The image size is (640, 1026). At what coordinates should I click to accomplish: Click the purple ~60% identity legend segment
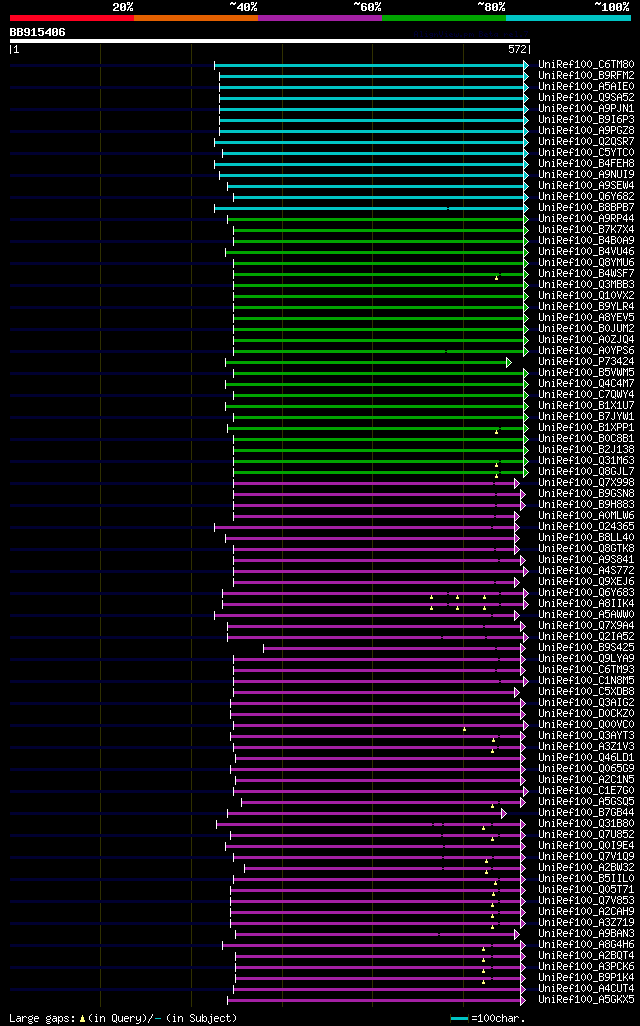(x=320, y=18)
